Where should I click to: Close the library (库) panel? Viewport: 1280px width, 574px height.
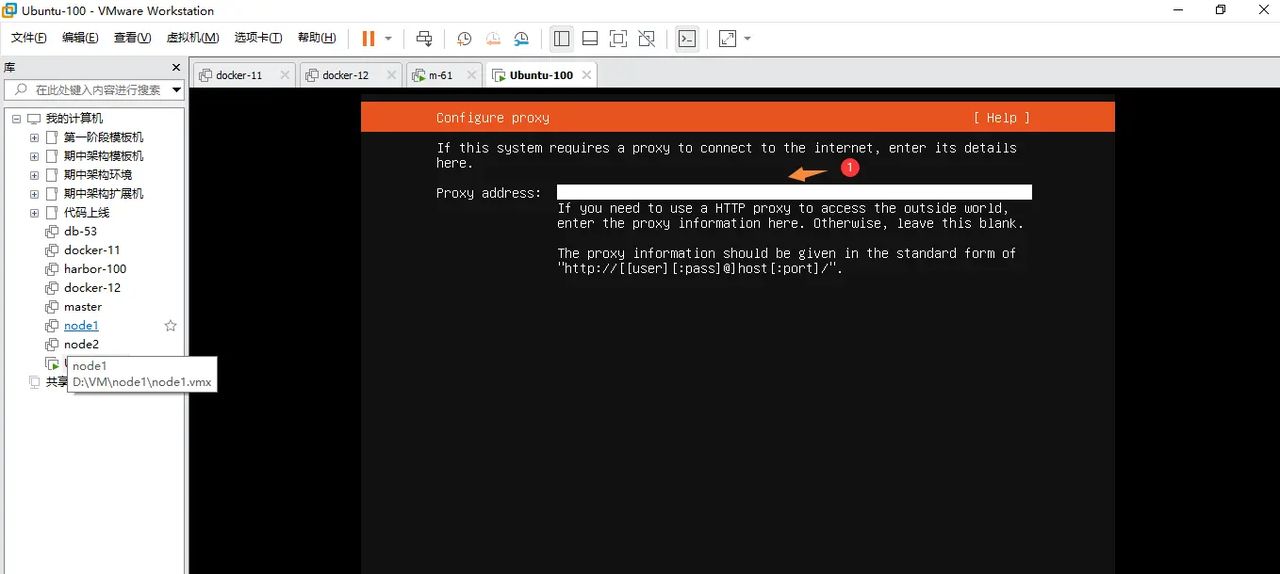(x=176, y=67)
